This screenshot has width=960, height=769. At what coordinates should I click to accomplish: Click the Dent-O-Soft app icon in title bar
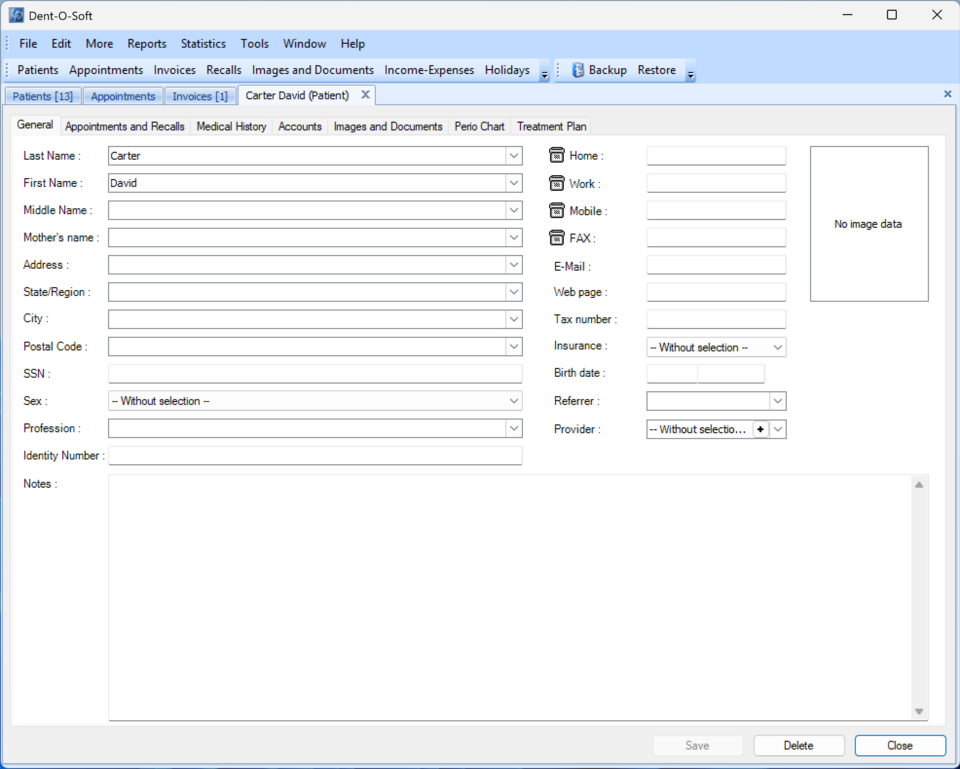point(16,15)
